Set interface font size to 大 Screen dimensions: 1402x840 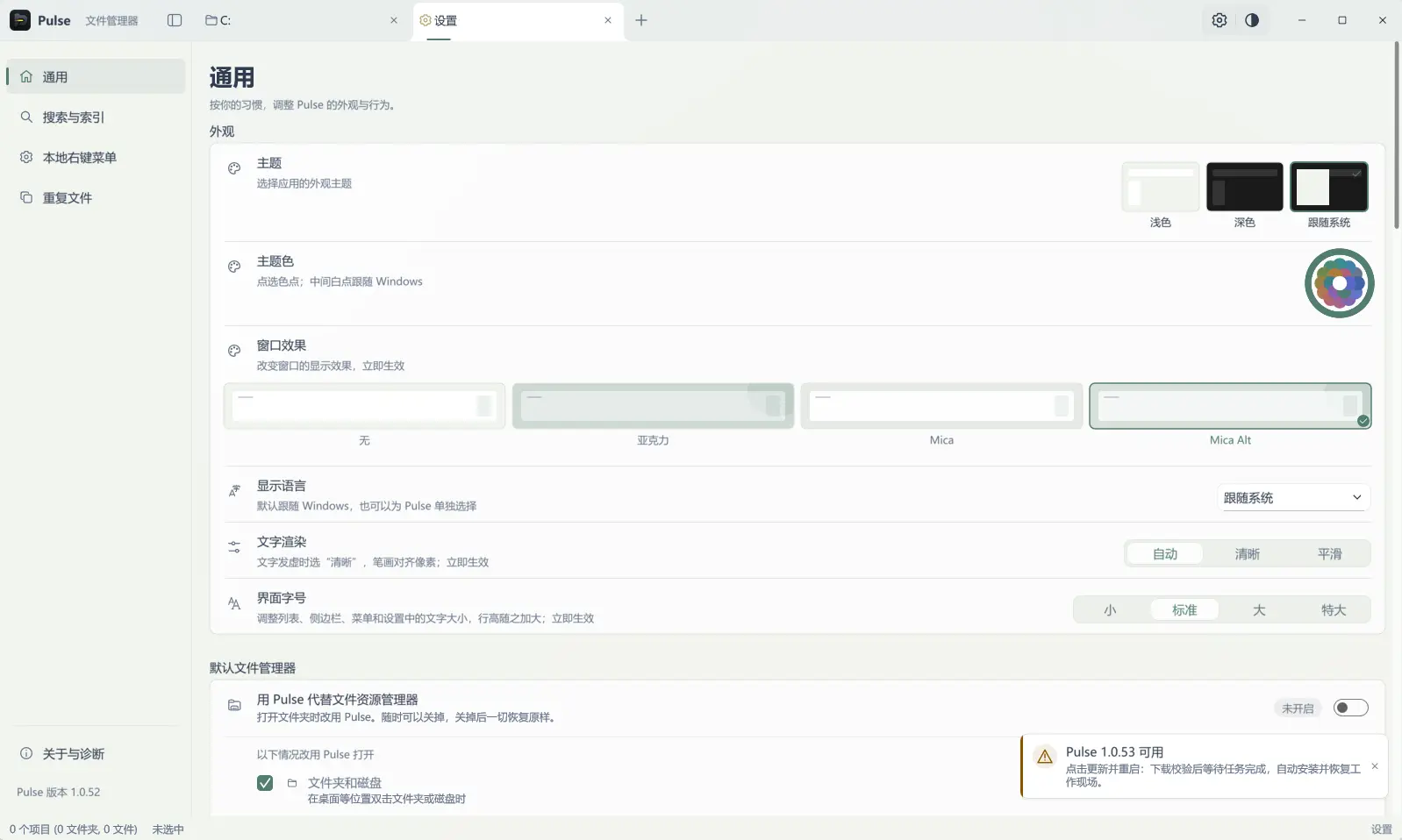(1259, 609)
